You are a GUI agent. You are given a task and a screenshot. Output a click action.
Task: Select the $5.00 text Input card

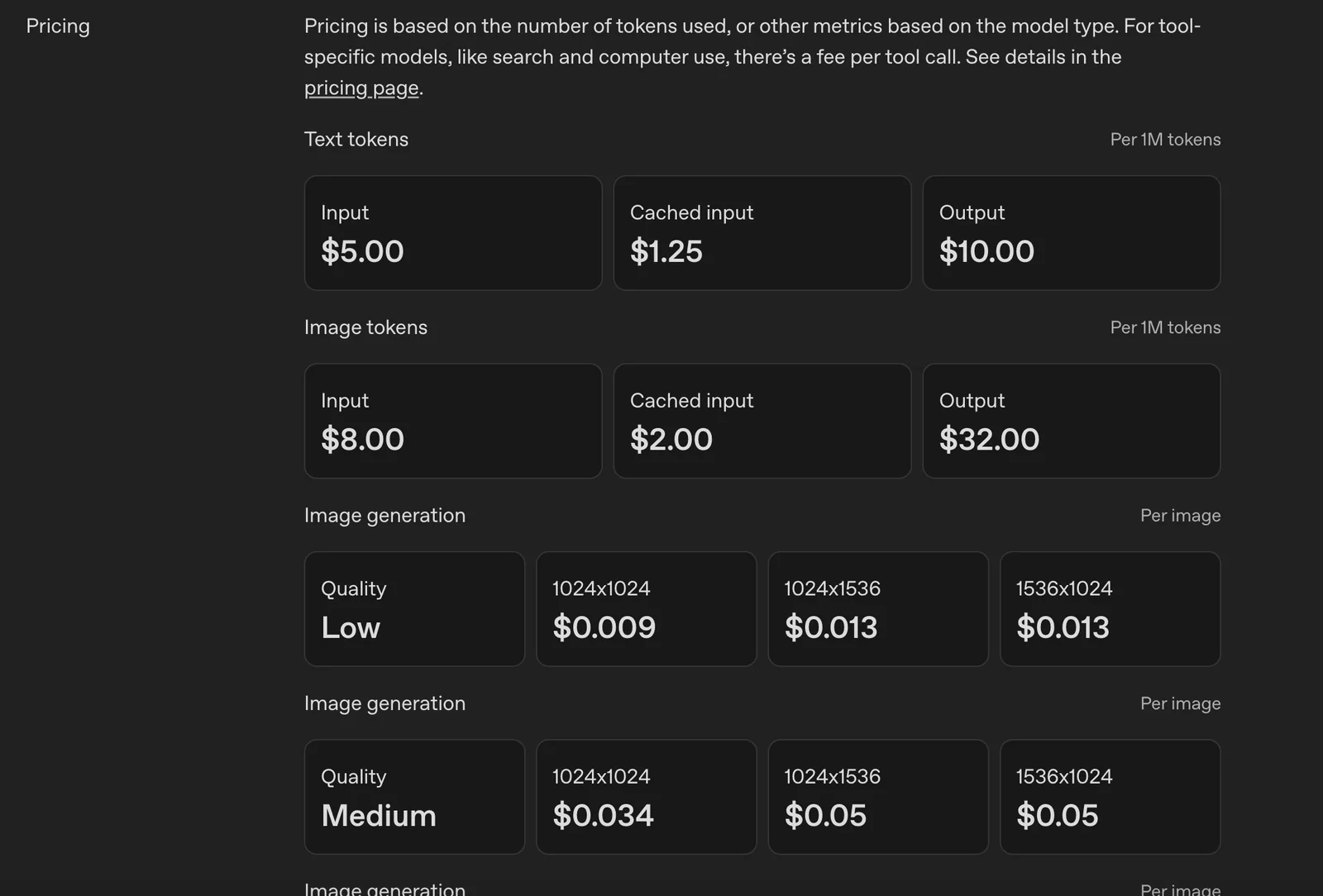pyautogui.click(x=453, y=233)
